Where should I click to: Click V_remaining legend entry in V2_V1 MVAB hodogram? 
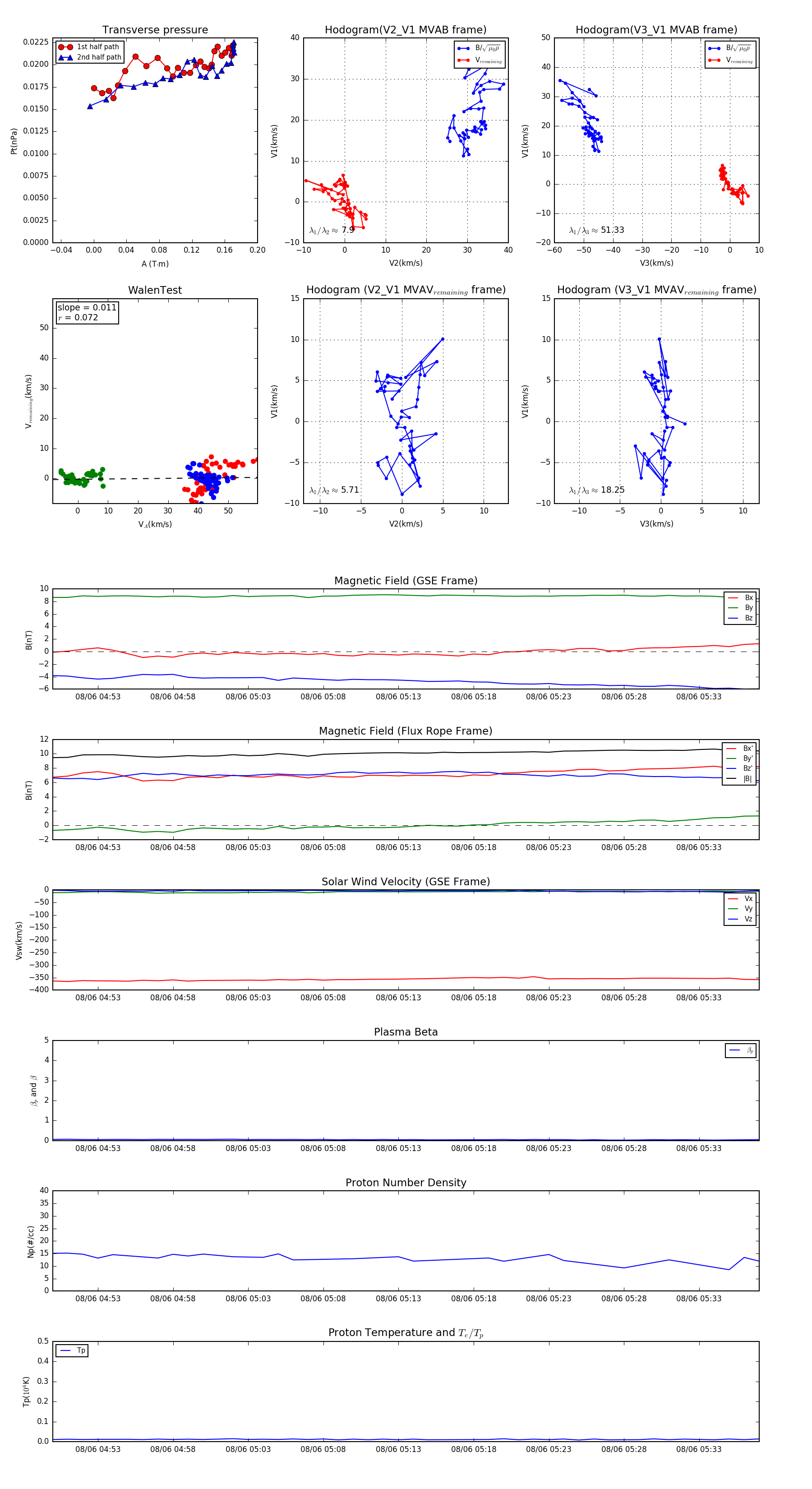480,60
